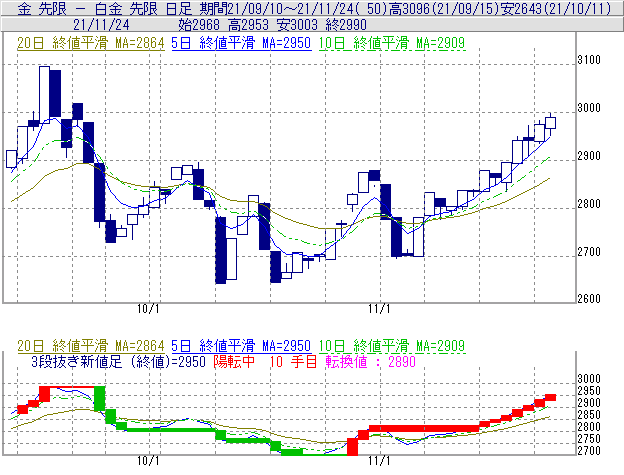
Task: Click the 2700 label on upper price axis
Action: [589, 252]
